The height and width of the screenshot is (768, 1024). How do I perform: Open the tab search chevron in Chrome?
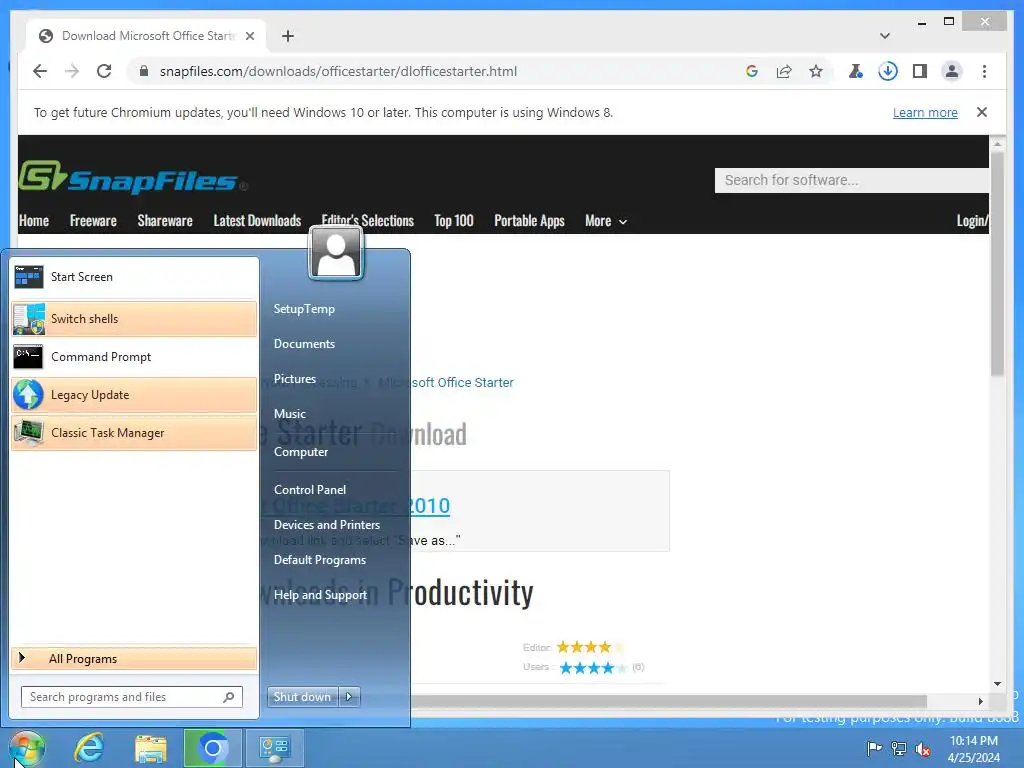(x=884, y=36)
